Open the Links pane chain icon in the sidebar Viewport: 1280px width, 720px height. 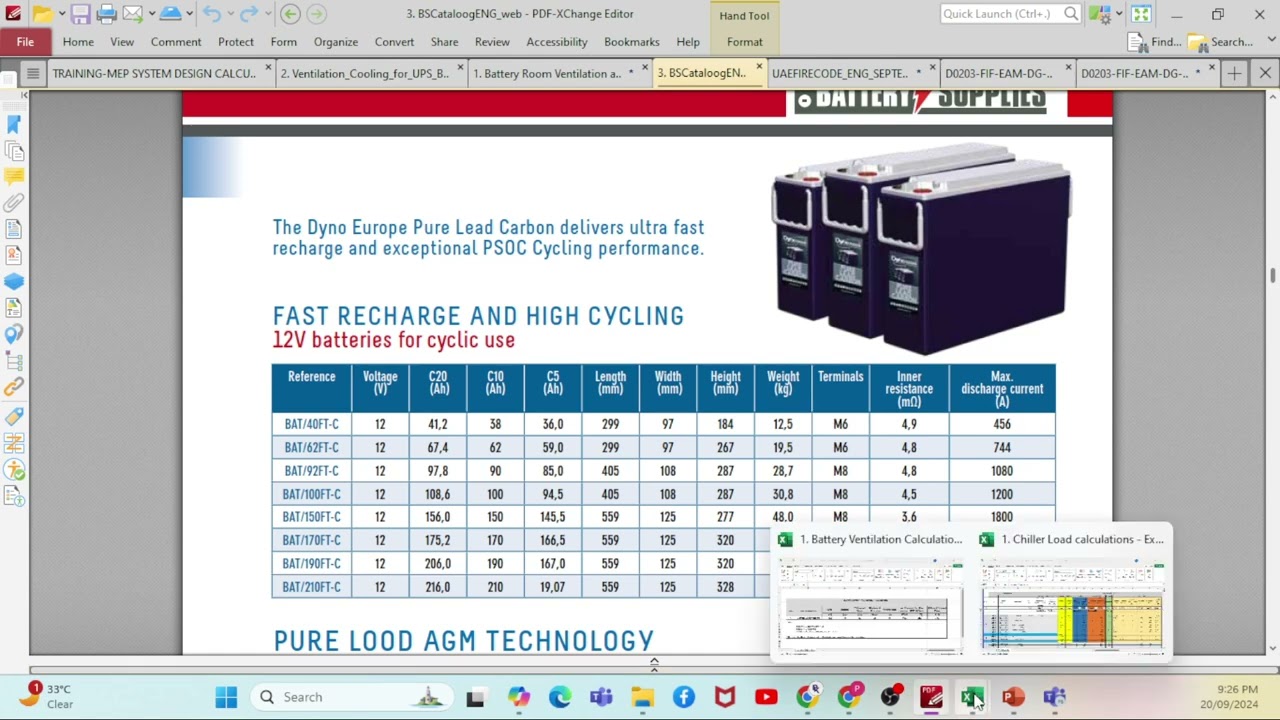pyautogui.click(x=14, y=387)
